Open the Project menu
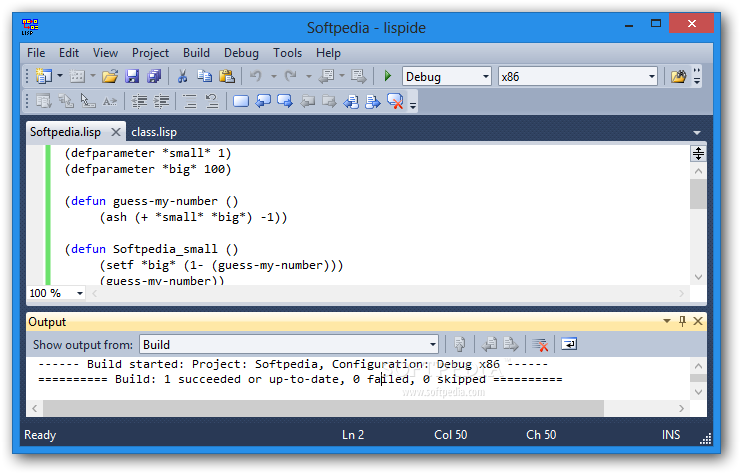This screenshot has height=474, width=741. [x=150, y=52]
